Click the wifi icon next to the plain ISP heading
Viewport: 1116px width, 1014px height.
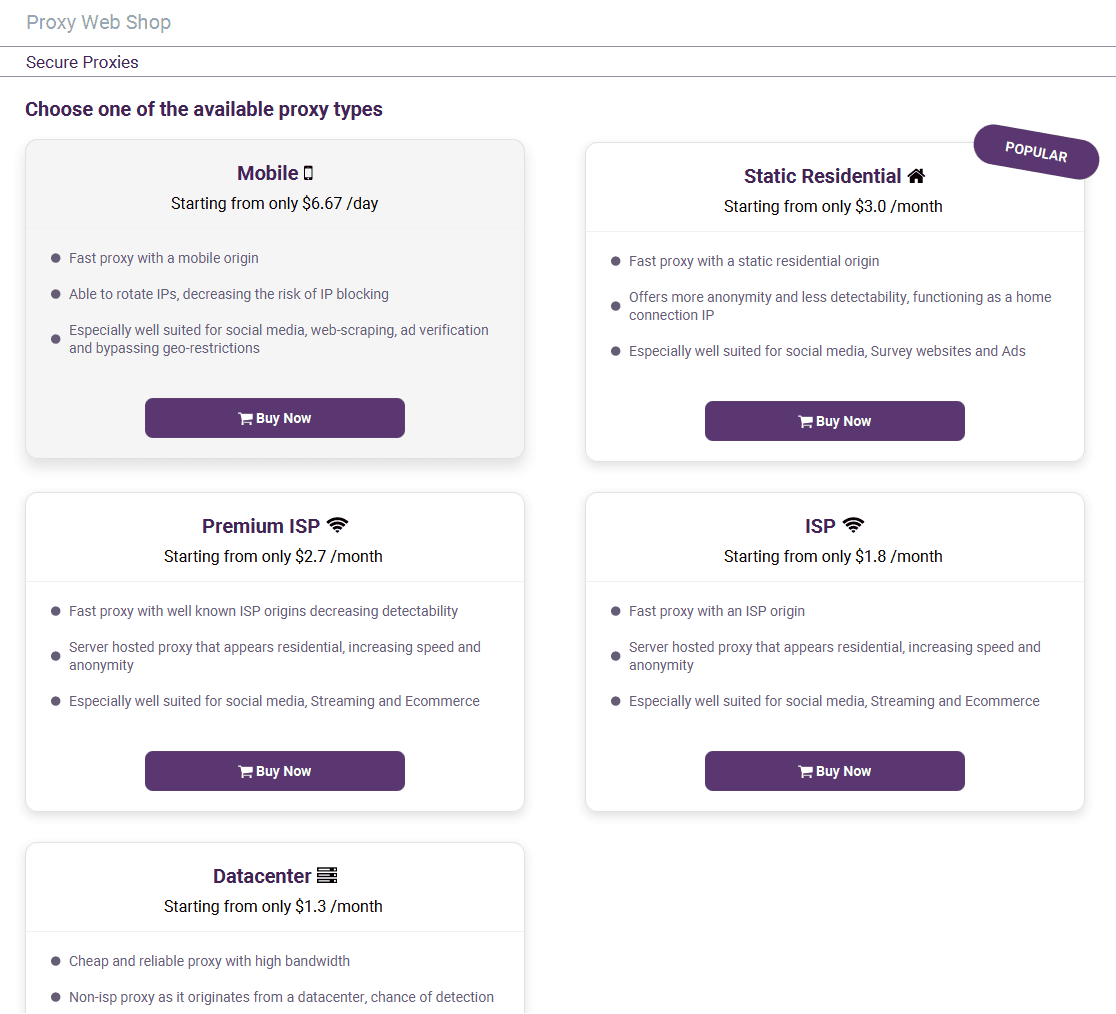(853, 525)
